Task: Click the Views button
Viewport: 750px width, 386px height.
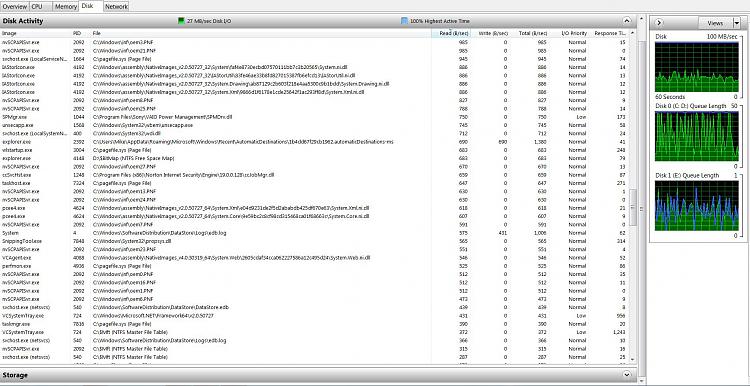Action: (x=716, y=23)
